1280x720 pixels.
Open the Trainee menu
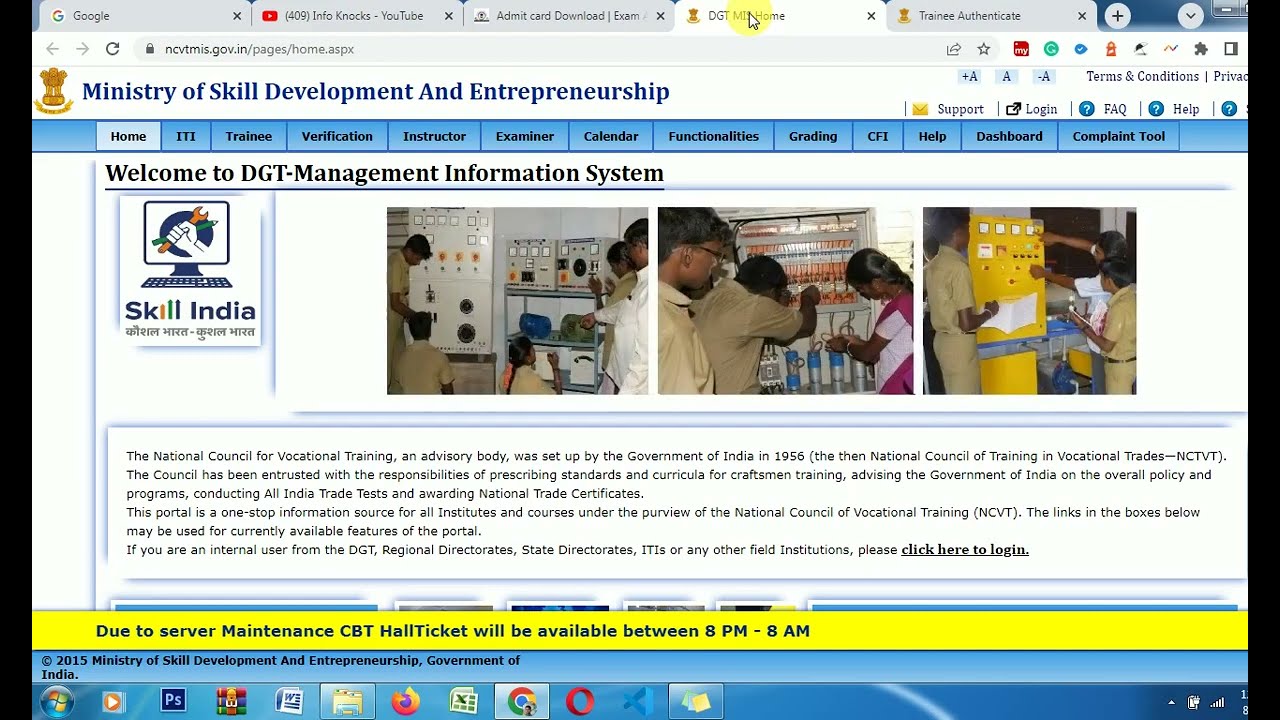[x=249, y=136]
